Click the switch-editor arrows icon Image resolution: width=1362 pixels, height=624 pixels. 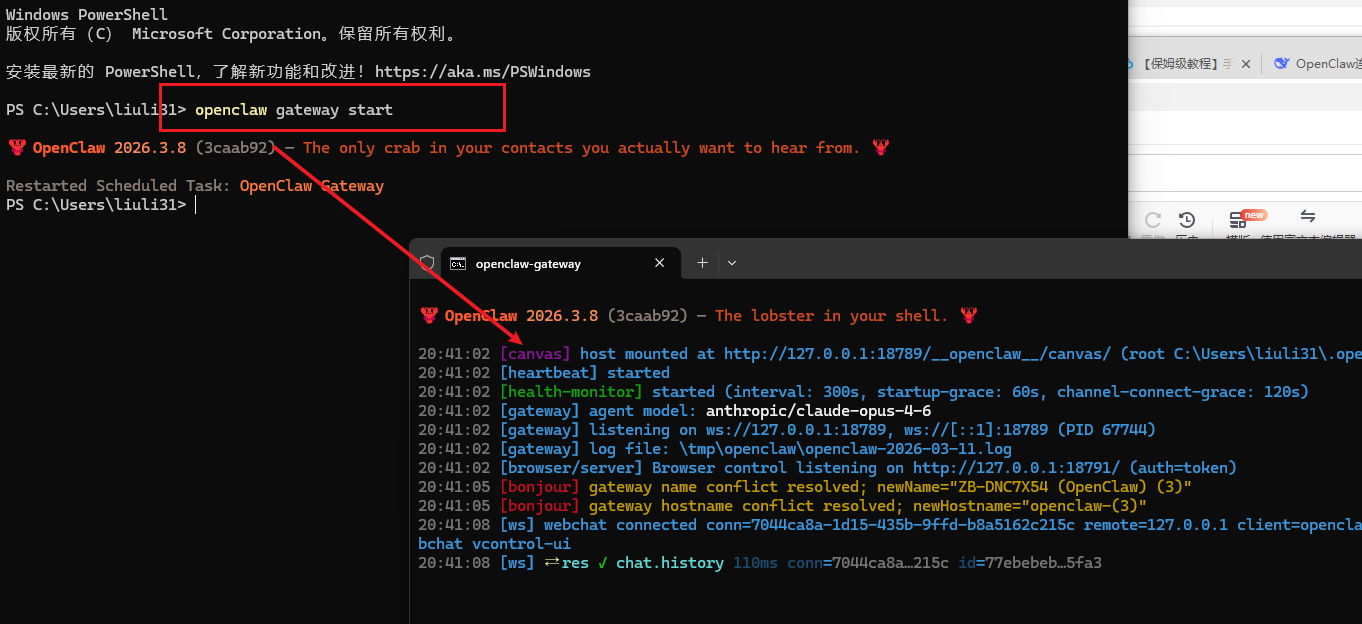point(1307,217)
